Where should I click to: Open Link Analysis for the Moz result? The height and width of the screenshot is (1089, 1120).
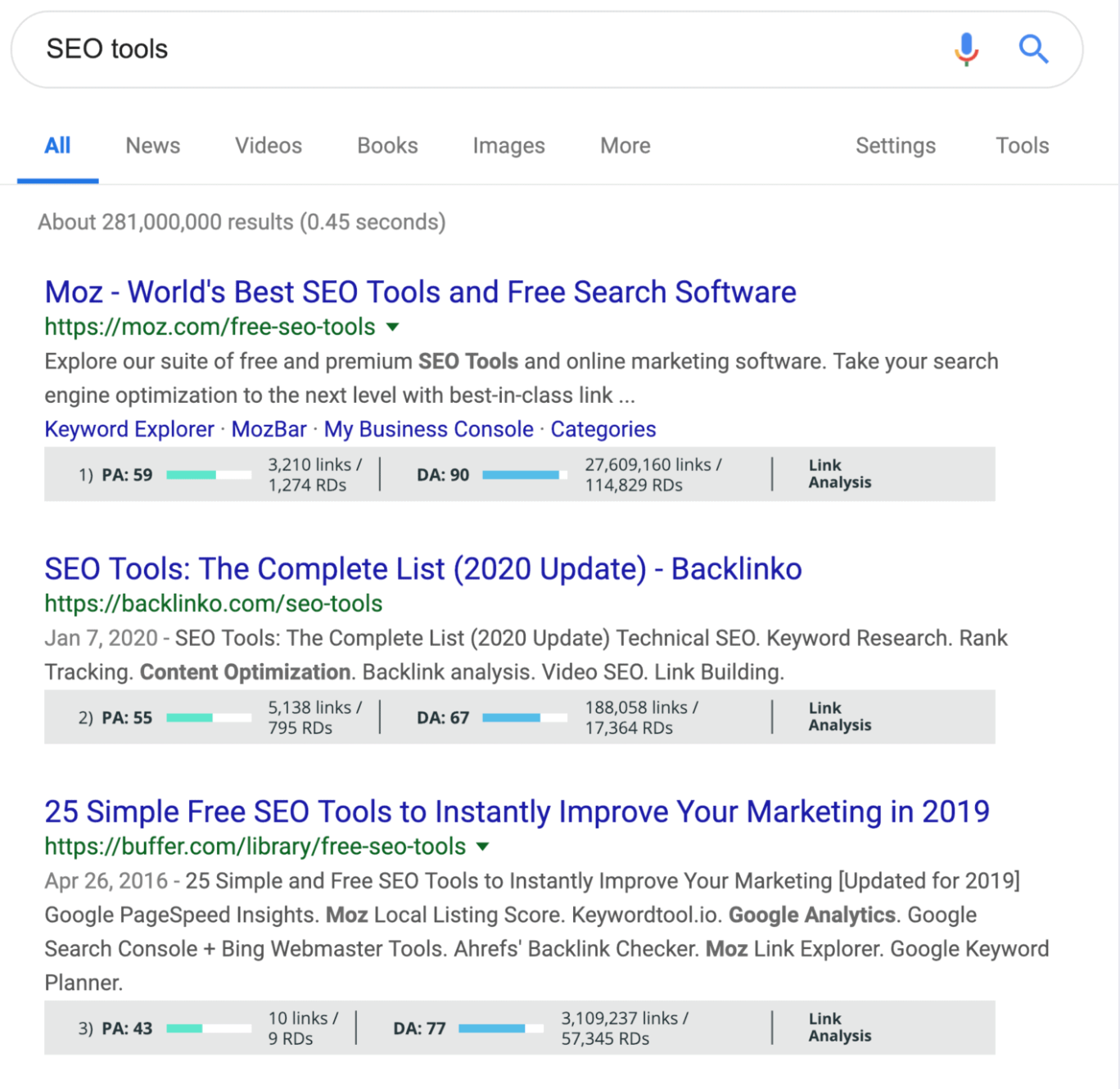coord(840,474)
